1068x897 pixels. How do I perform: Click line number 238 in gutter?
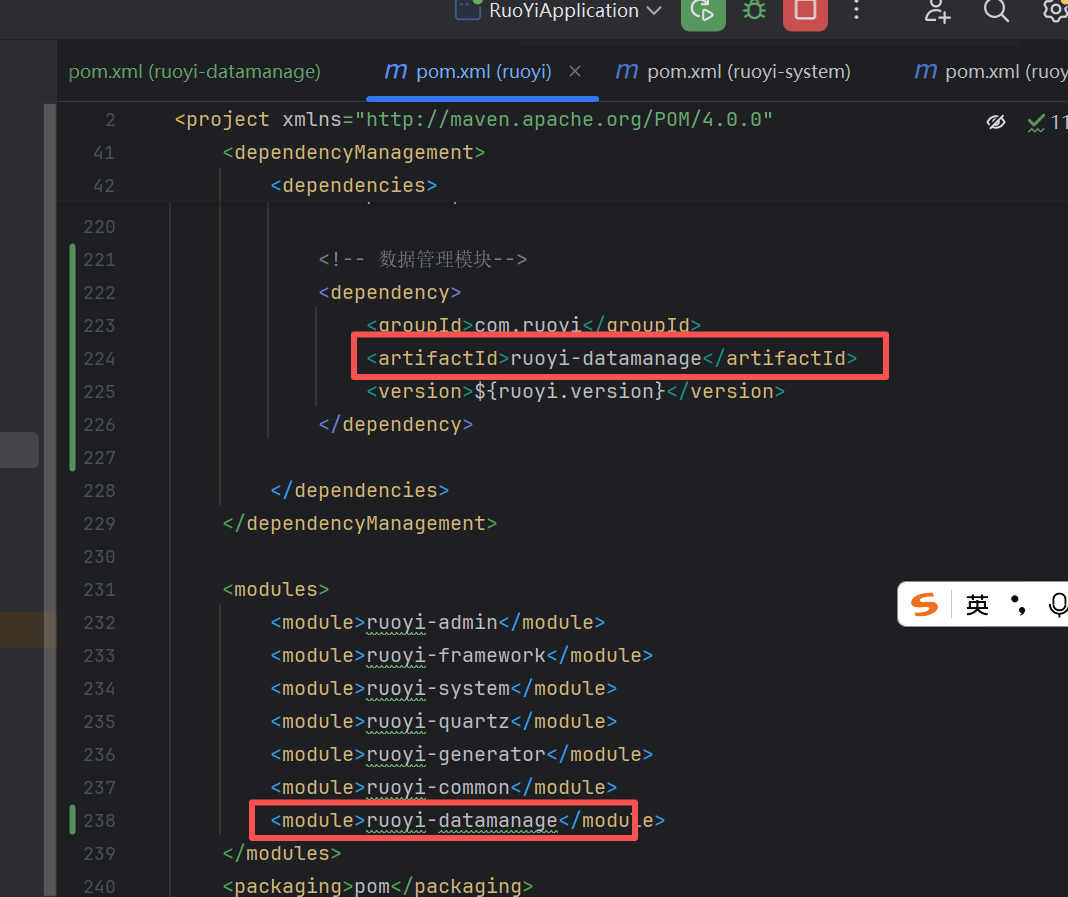[x=99, y=821]
